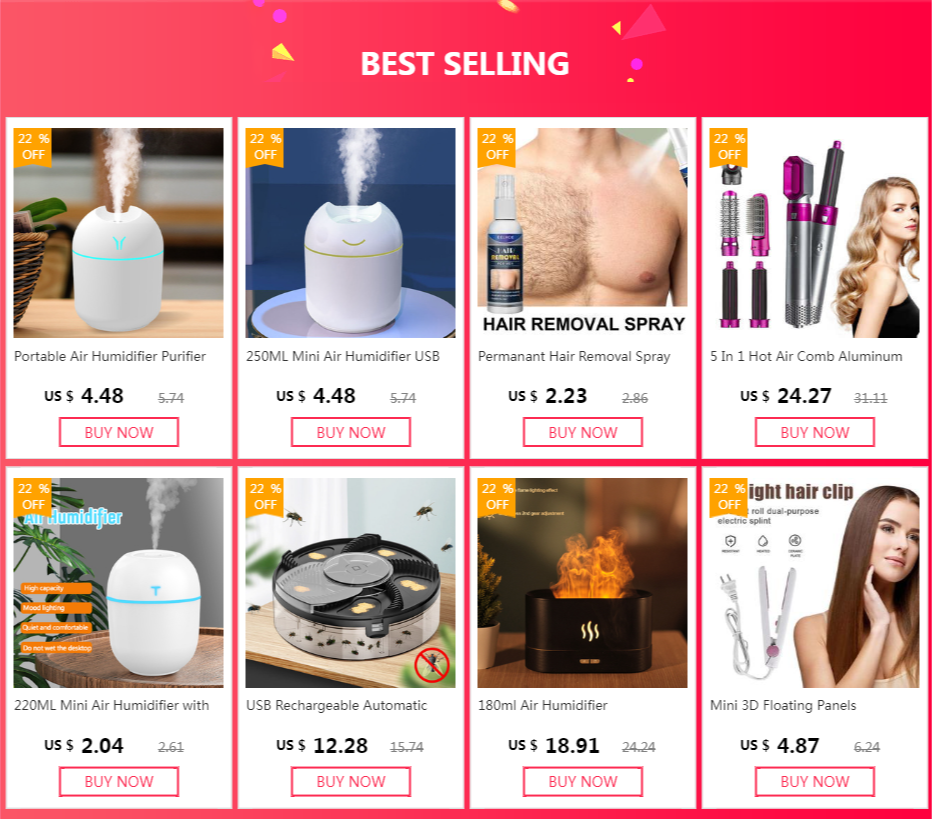Open the USB Rechargeable Automatic title link
The width and height of the screenshot is (932, 819).
pyautogui.click(x=336, y=705)
